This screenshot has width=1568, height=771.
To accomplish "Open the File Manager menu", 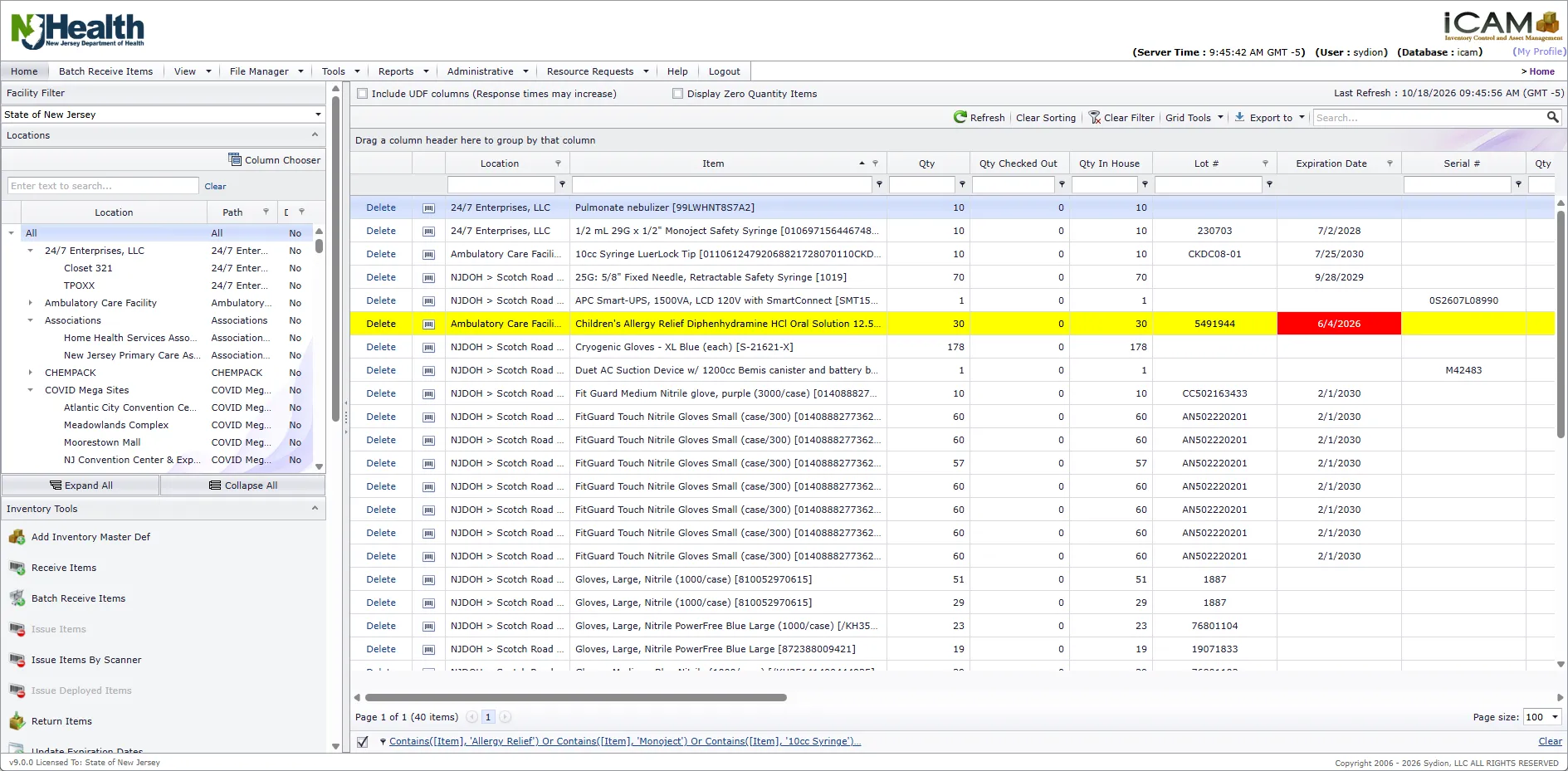I will point(266,71).
